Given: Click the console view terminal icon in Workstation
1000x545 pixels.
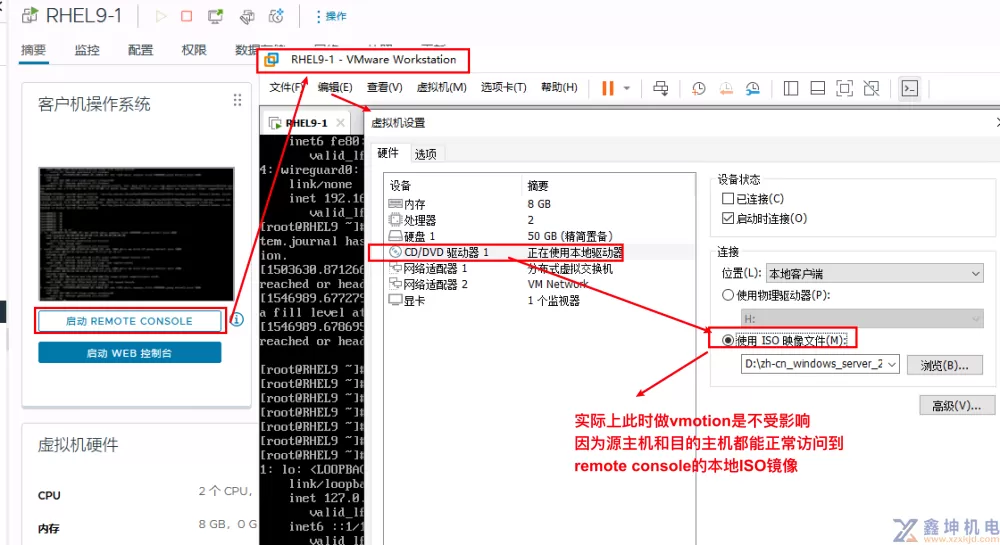Looking at the screenshot, I should (x=909, y=88).
